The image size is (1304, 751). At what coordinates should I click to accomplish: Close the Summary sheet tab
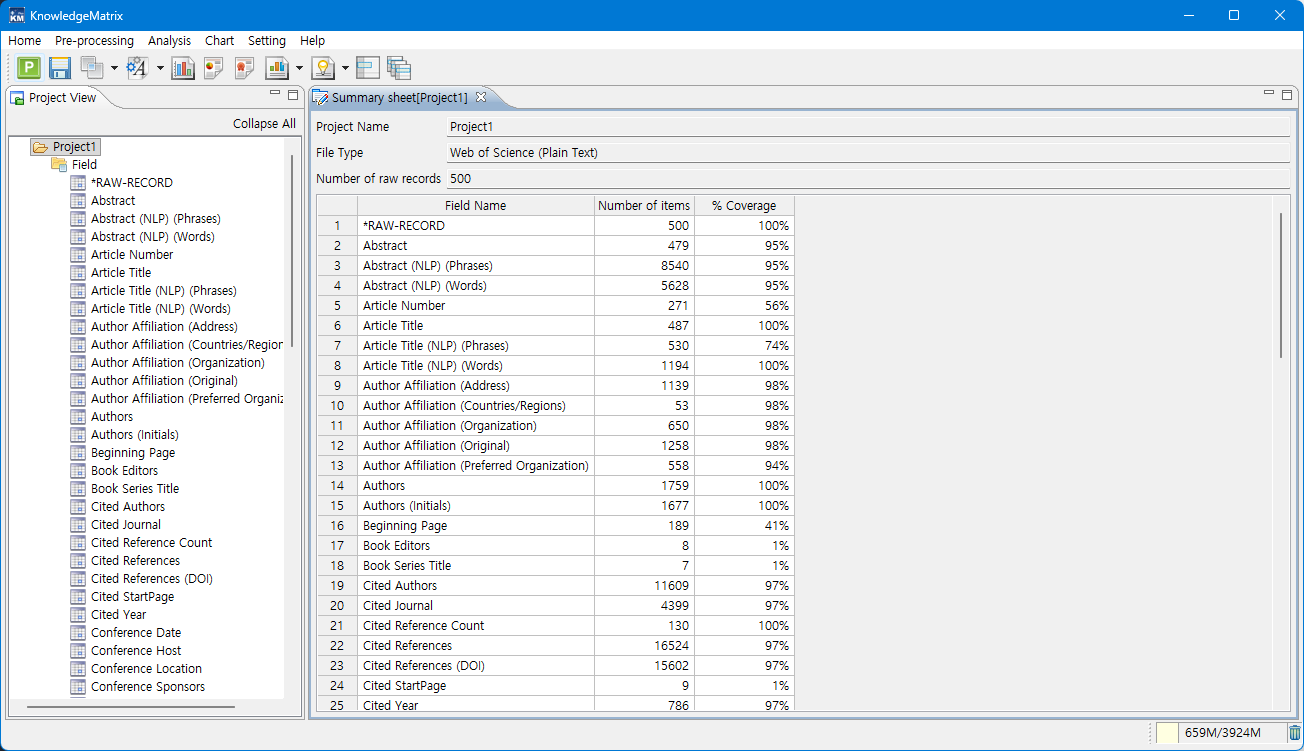tap(481, 97)
